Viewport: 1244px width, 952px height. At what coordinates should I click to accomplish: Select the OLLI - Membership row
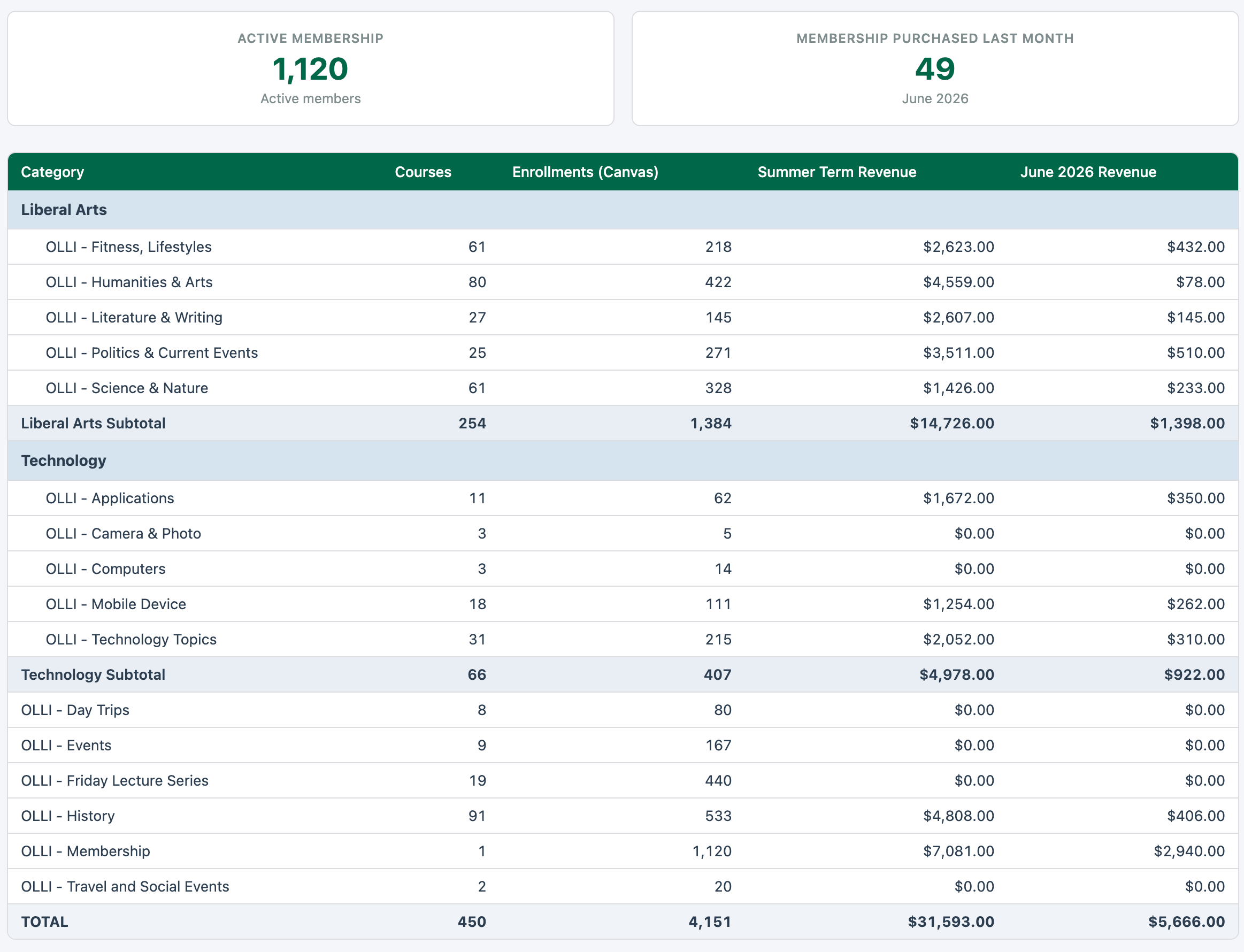click(623, 851)
